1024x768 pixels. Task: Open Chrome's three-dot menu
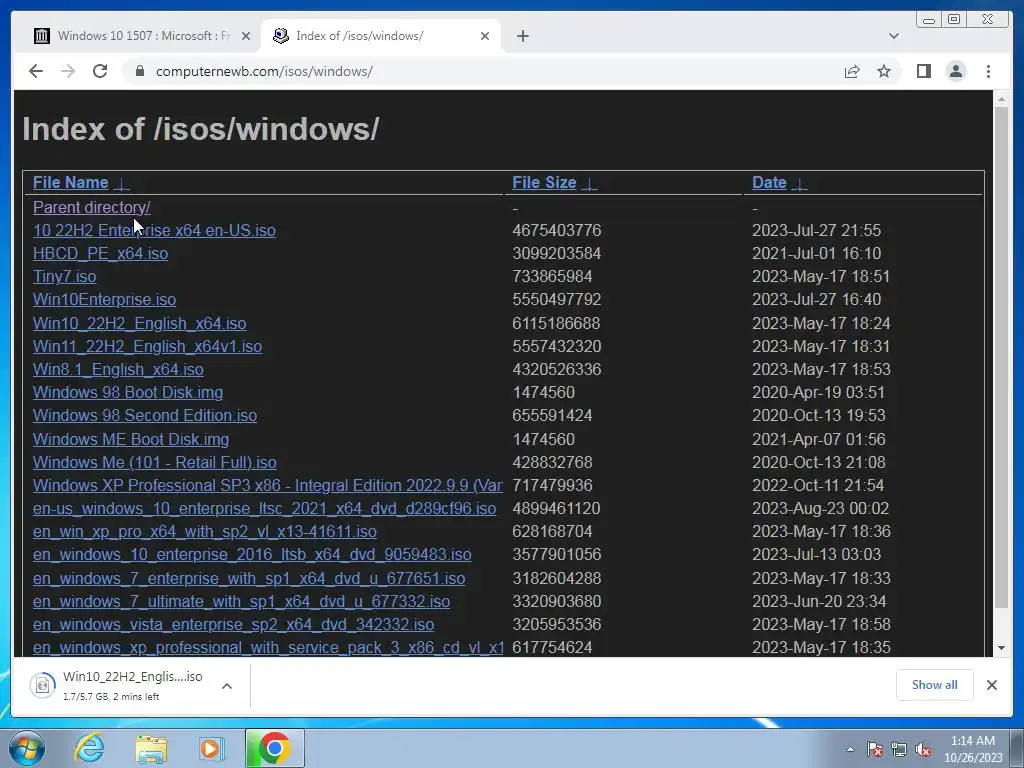click(x=988, y=71)
